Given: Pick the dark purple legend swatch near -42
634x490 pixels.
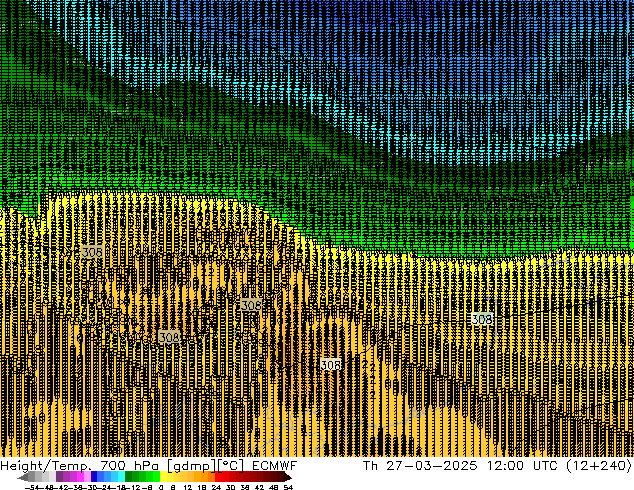Looking at the screenshot, I should [x=59, y=477].
